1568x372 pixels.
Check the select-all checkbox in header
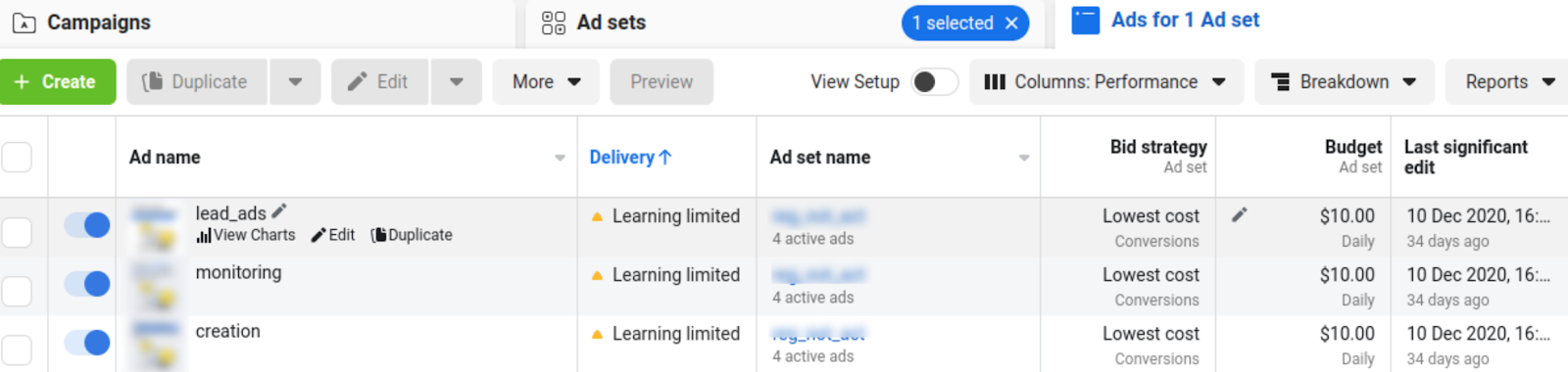17,157
